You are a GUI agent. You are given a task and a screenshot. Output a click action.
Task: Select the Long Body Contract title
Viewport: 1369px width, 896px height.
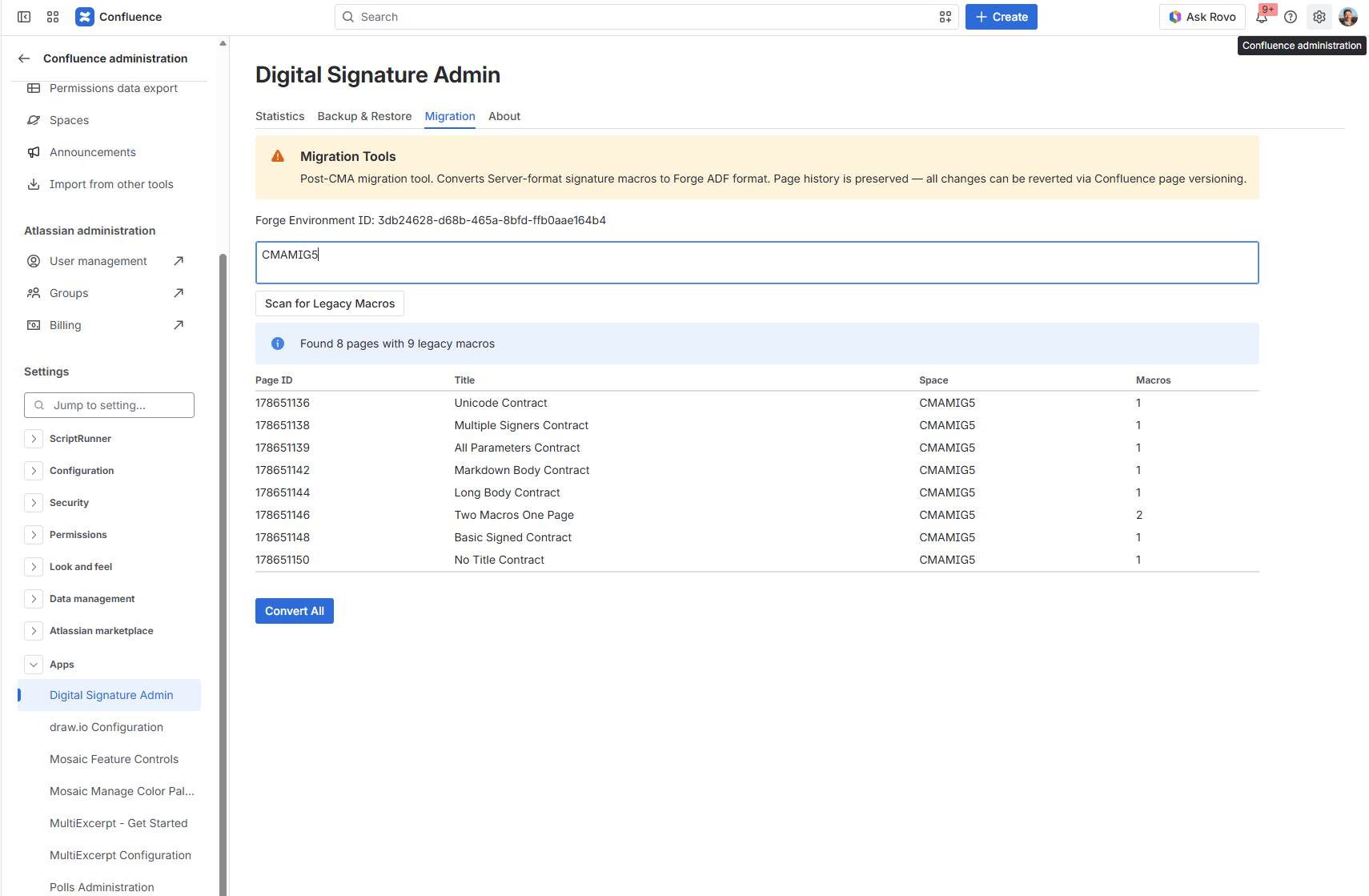tap(508, 492)
